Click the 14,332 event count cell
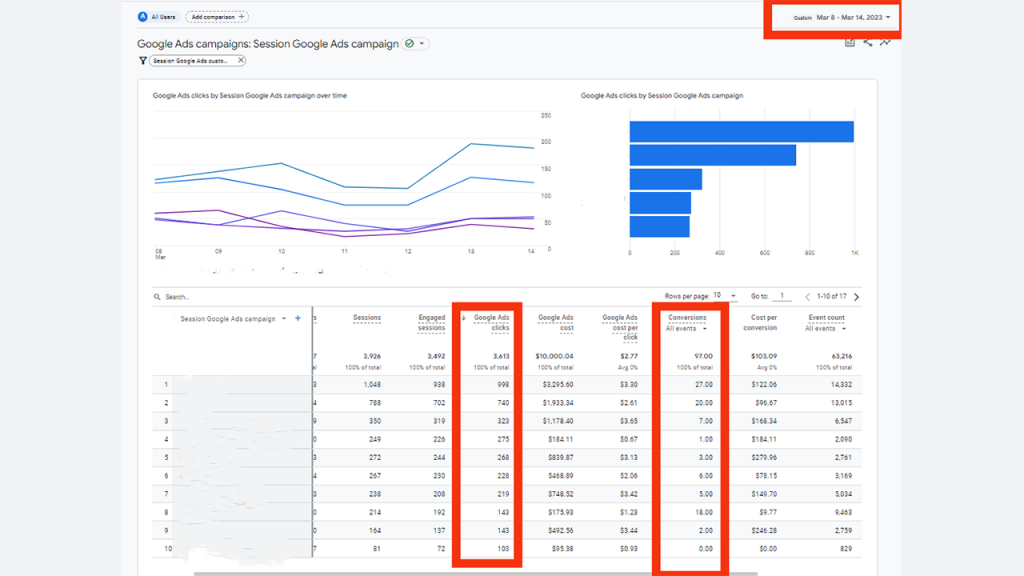Screen dimensions: 1024x576 (x=841, y=385)
